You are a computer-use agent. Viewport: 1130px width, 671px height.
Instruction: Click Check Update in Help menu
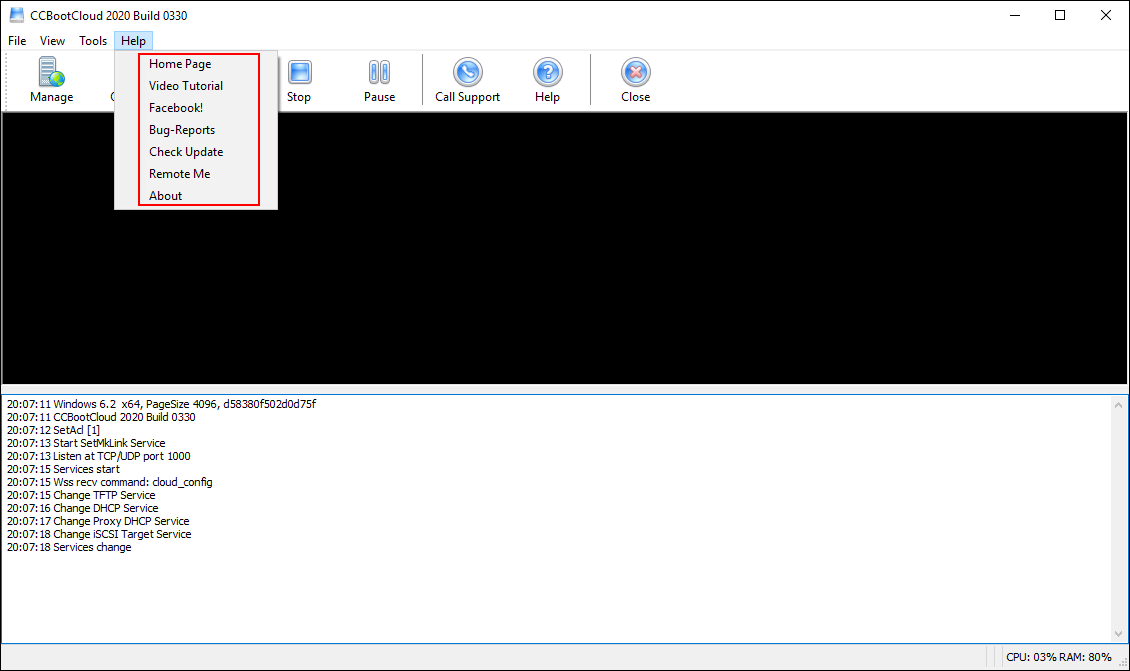click(x=186, y=152)
